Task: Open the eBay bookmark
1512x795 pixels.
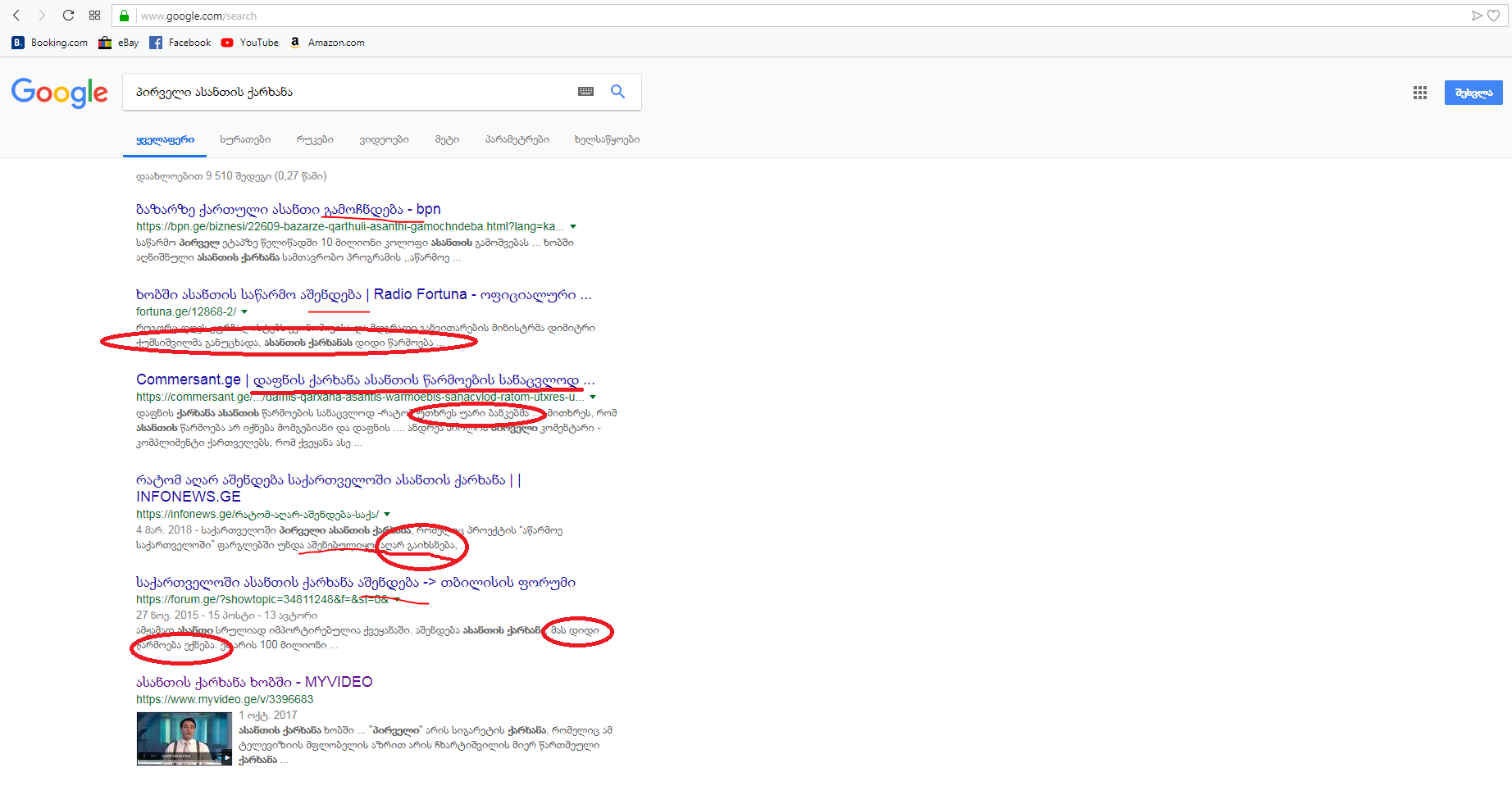Action: point(119,43)
